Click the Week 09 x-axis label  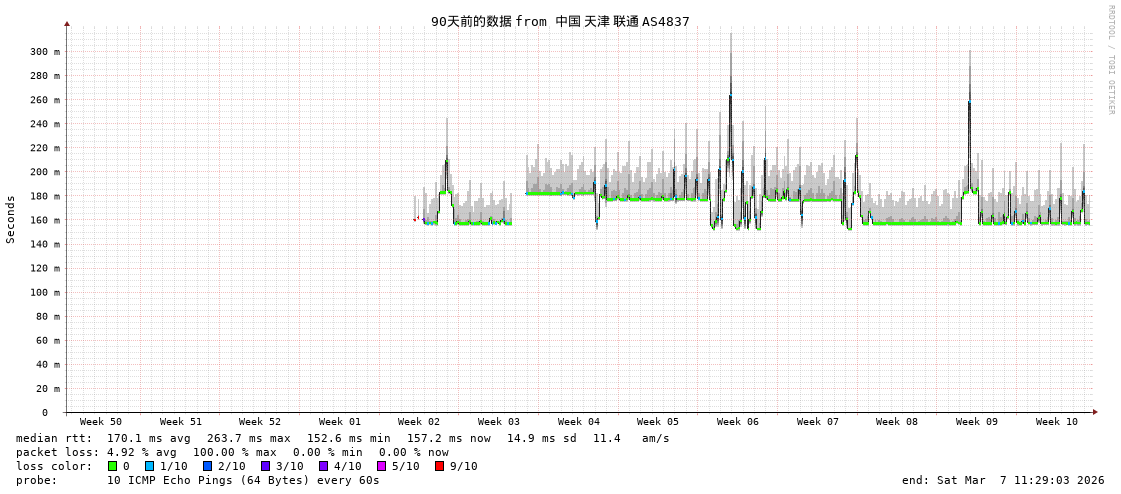(x=977, y=422)
